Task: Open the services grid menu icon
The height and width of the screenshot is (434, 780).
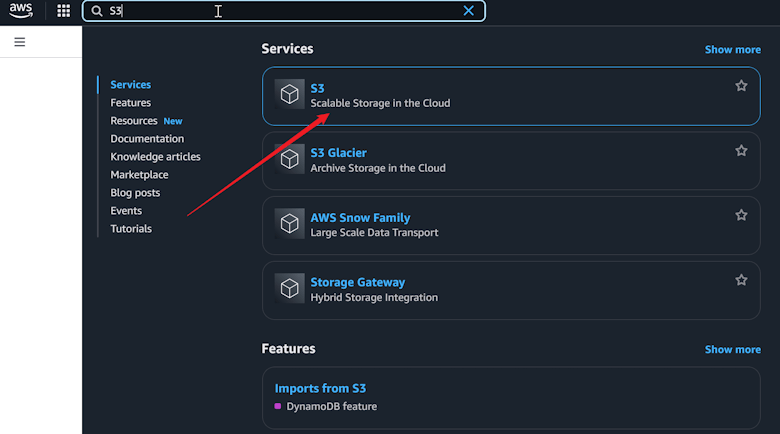Action: pos(64,11)
